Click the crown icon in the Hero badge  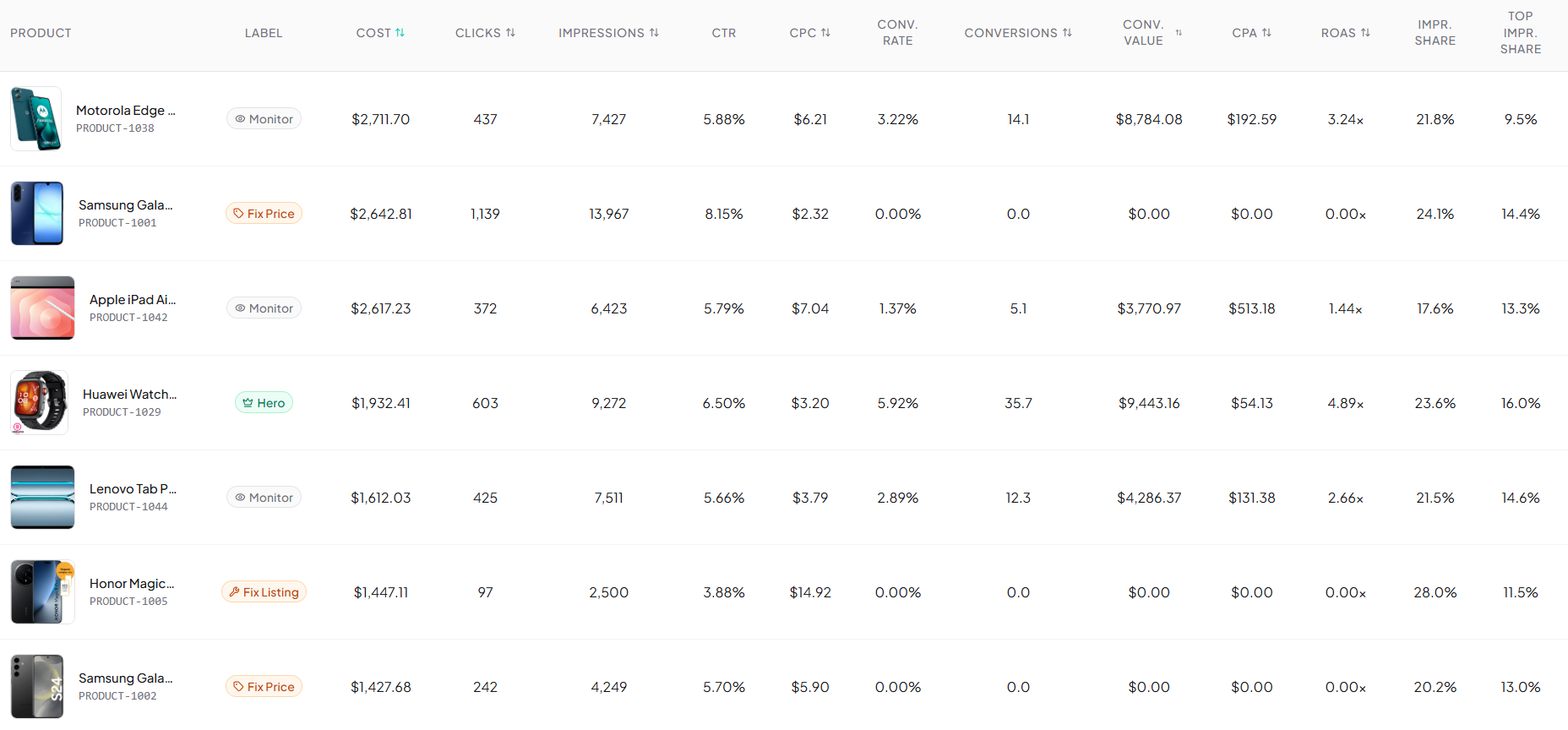click(x=248, y=402)
